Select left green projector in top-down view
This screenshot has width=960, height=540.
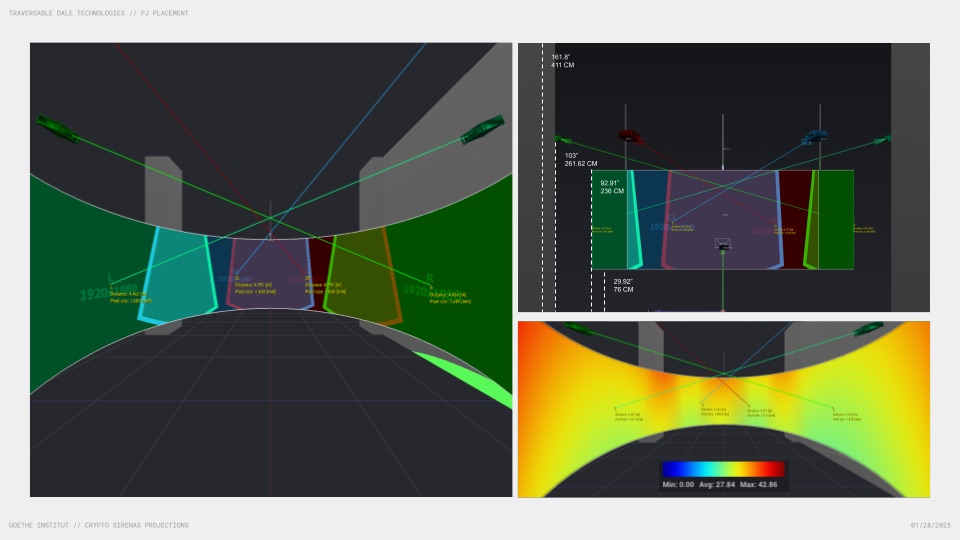(563, 140)
